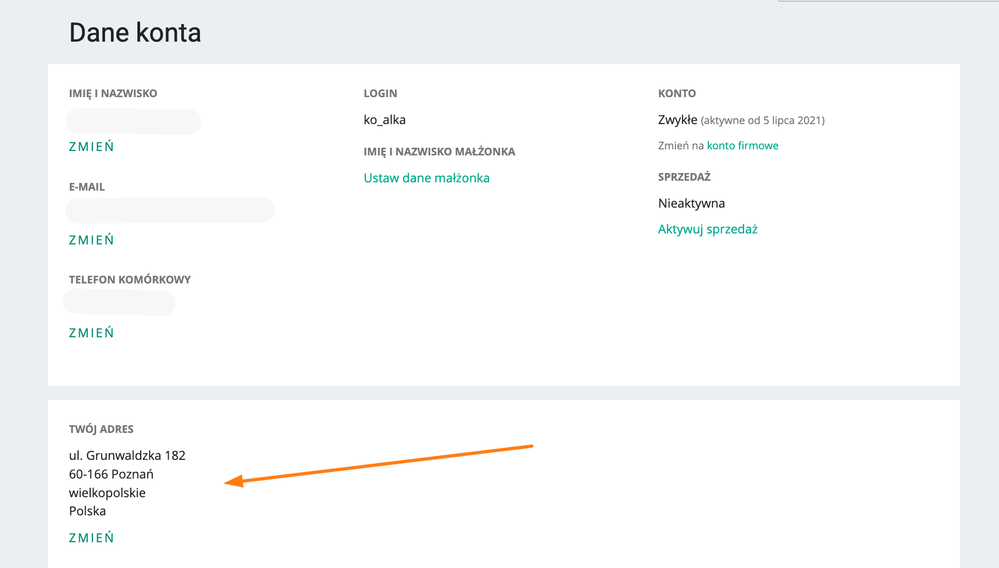Image resolution: width=999 pixels, height=568 pixels.
Task: Change address via ZMIEŃ under Twój adres
Action: click(x=91, y=538)
